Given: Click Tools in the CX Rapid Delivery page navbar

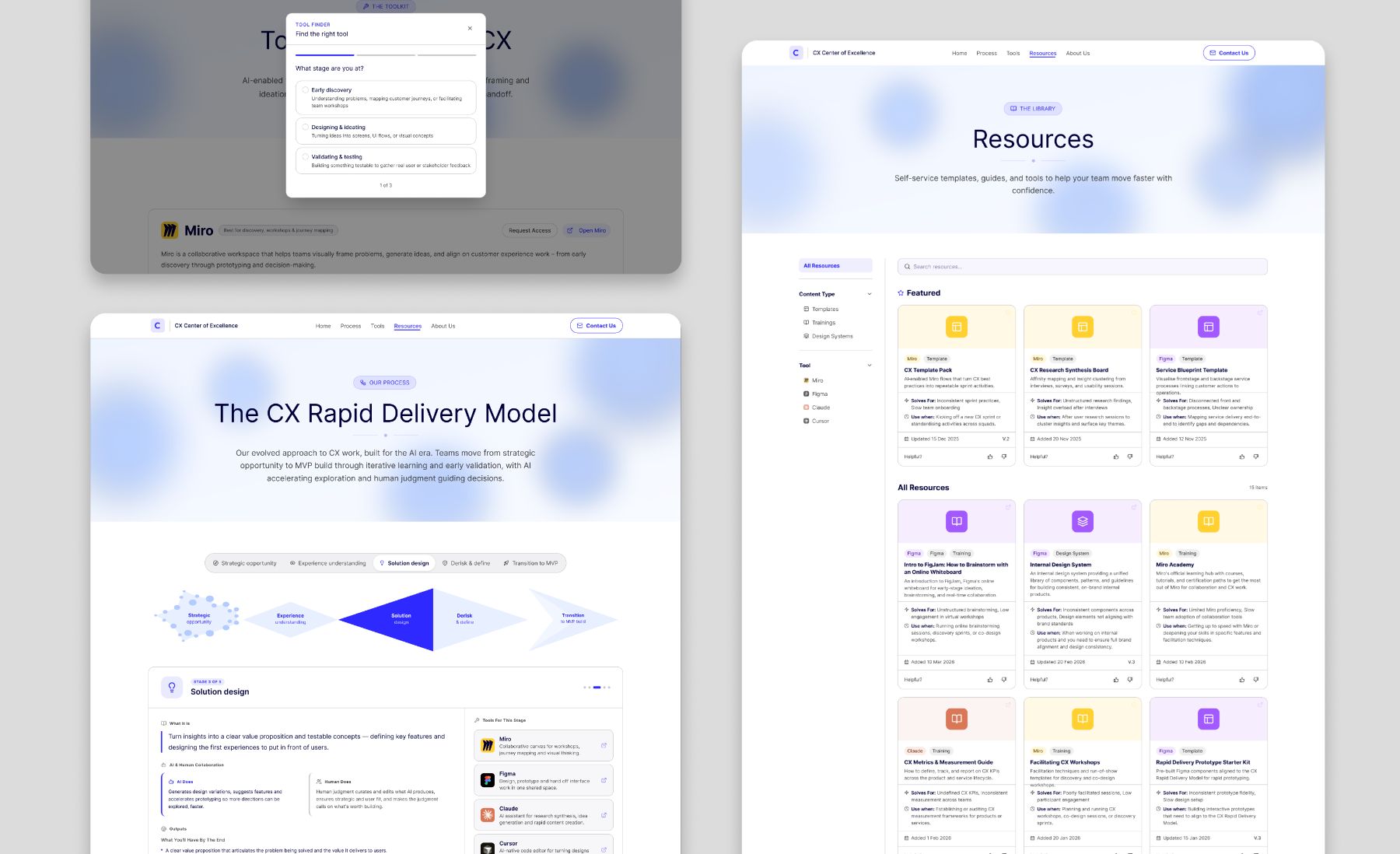Looking at the screenshot, I should (x=377, y=326).
